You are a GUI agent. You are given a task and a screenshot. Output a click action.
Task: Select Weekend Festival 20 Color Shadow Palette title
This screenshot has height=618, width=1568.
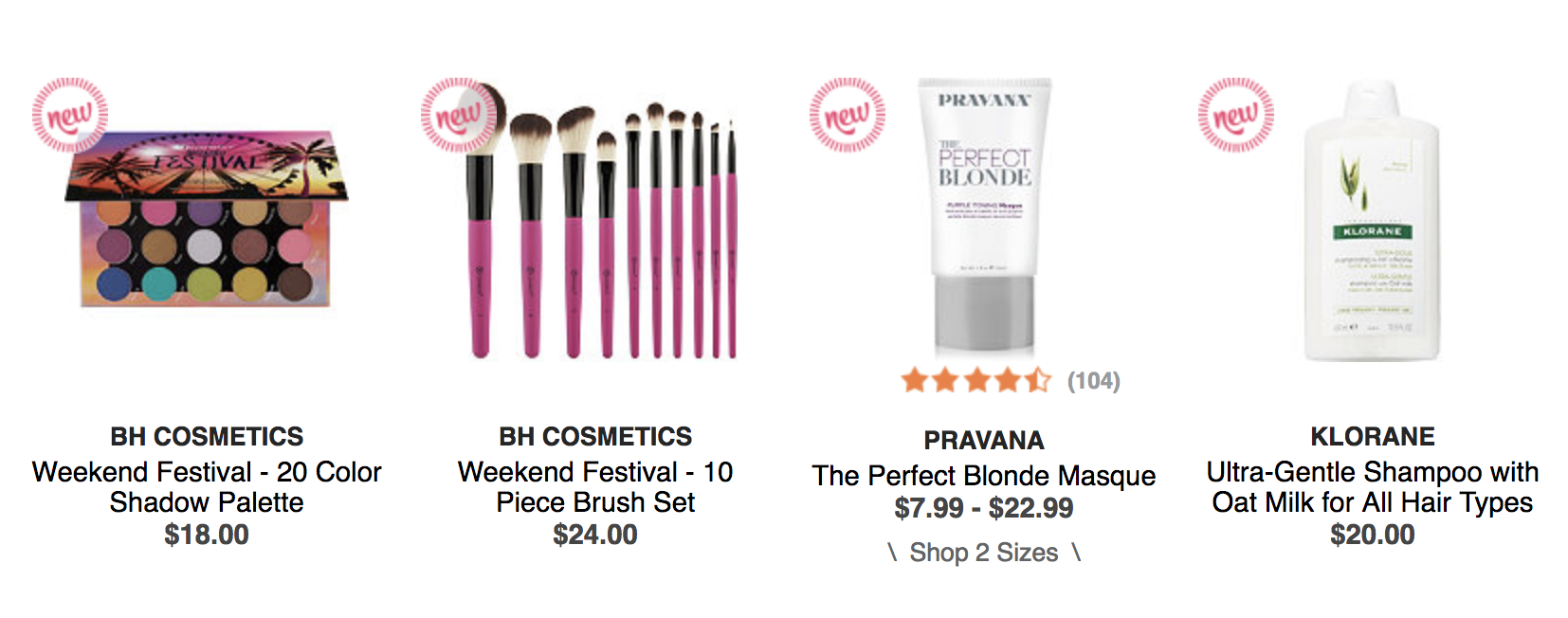click(x=207, y=487)
